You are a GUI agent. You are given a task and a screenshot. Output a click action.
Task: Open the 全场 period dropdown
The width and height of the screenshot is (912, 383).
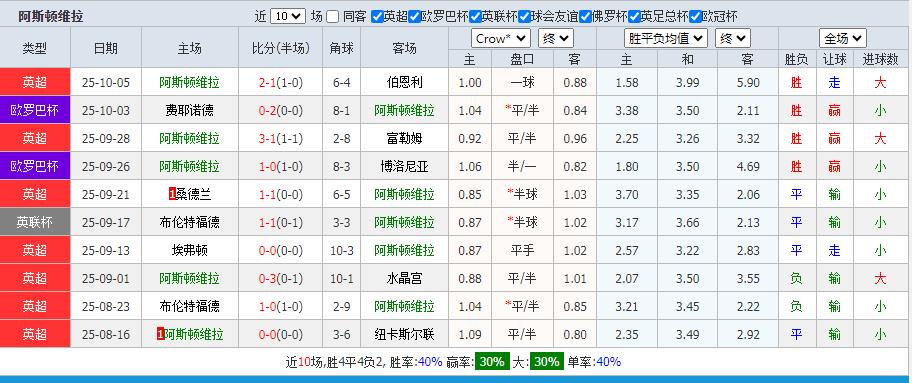843,39
